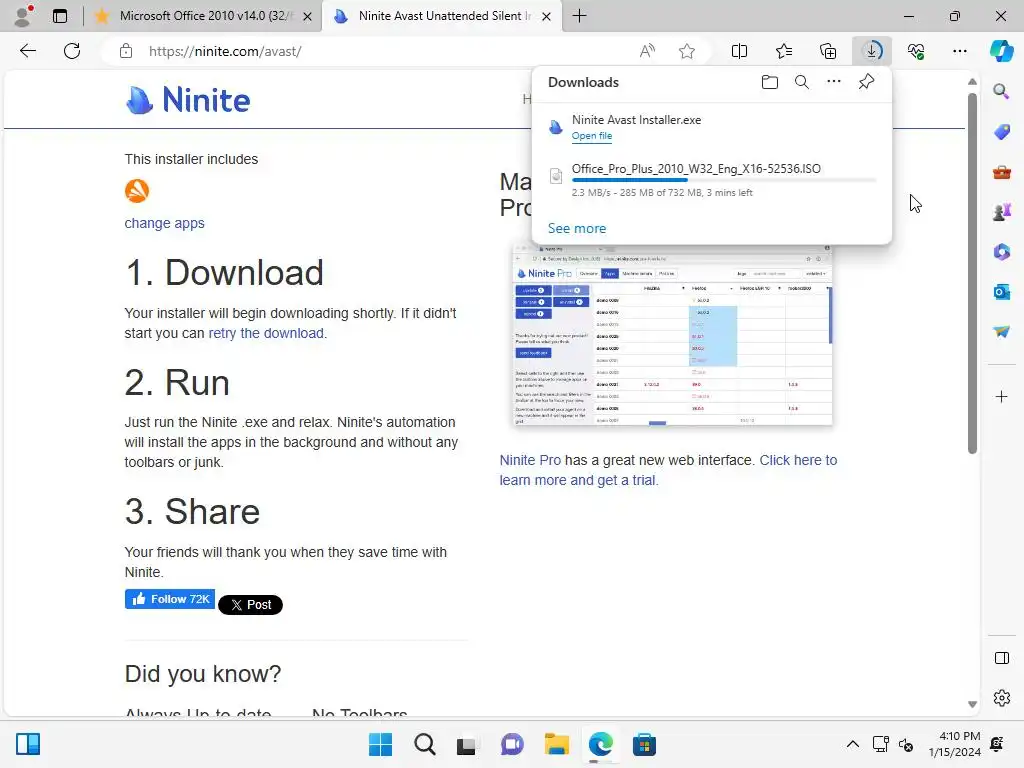
Task: Open tab actions menu icon
Action: 60,16
